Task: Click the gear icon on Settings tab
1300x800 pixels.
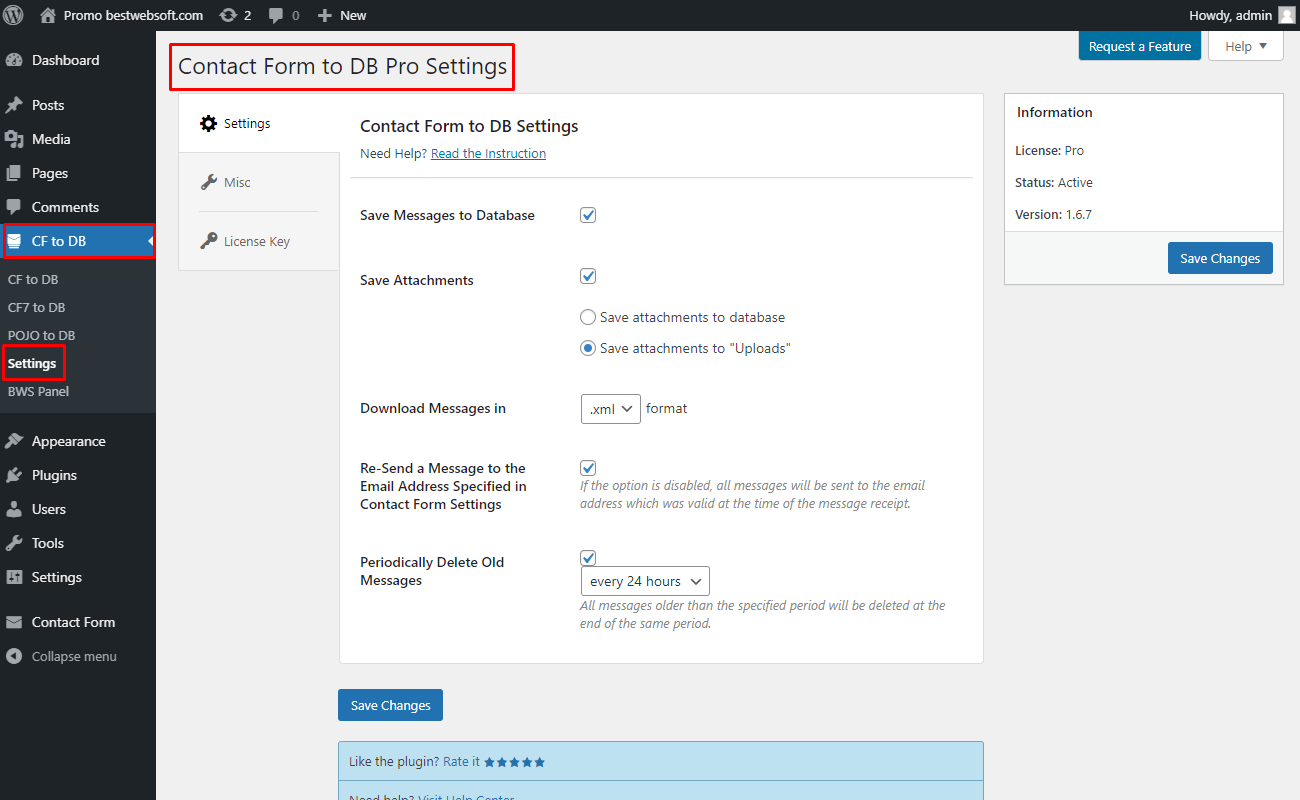Action: pos(208,123)
